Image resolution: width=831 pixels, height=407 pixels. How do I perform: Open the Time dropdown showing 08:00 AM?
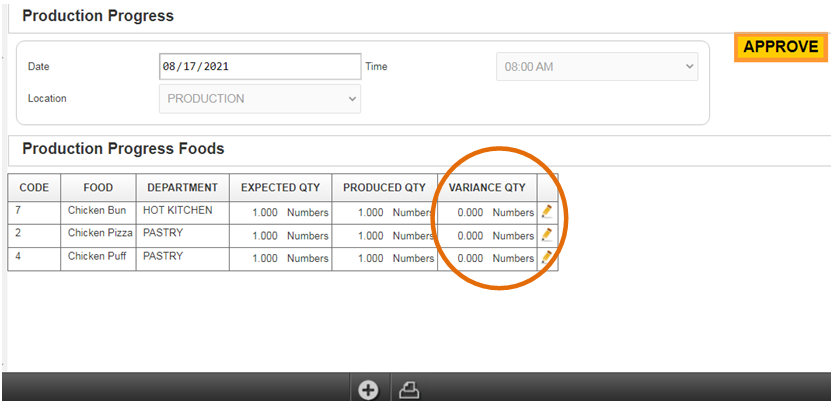(x=597, y=67)
